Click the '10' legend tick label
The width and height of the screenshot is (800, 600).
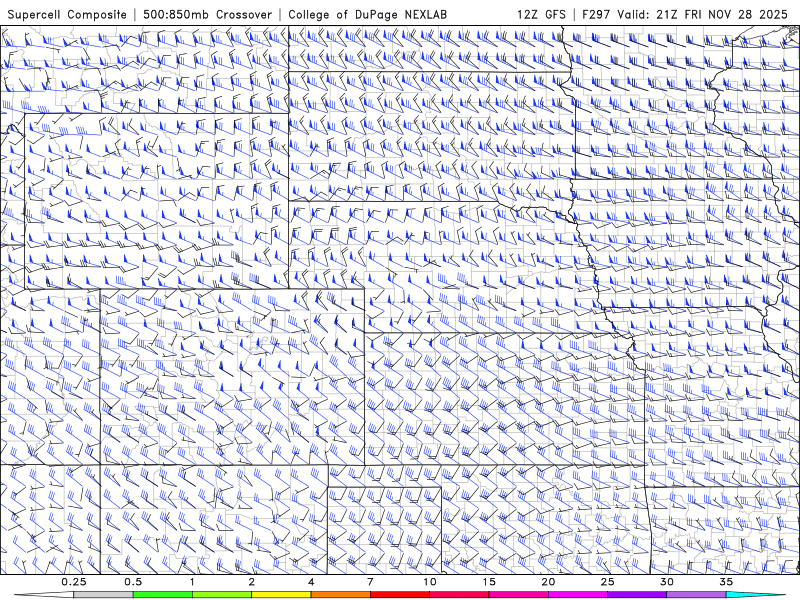[430, 582]
